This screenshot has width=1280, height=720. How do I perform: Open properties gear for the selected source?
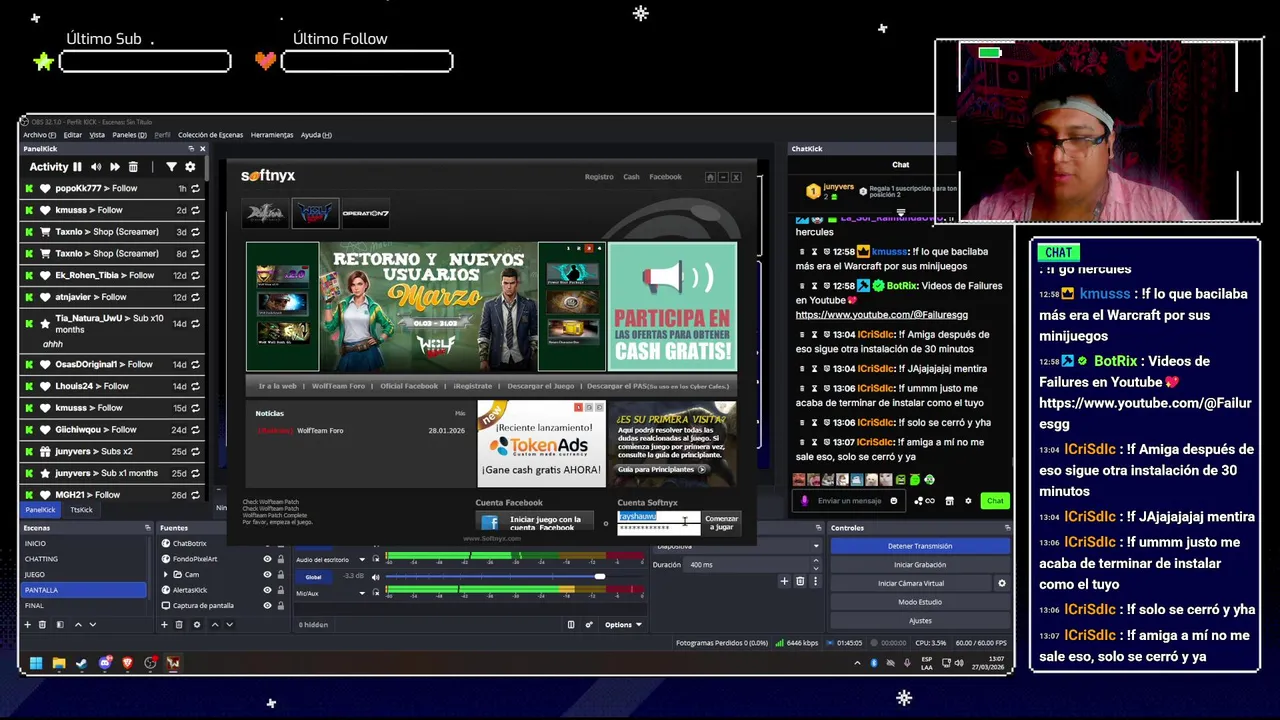point(196,624)
